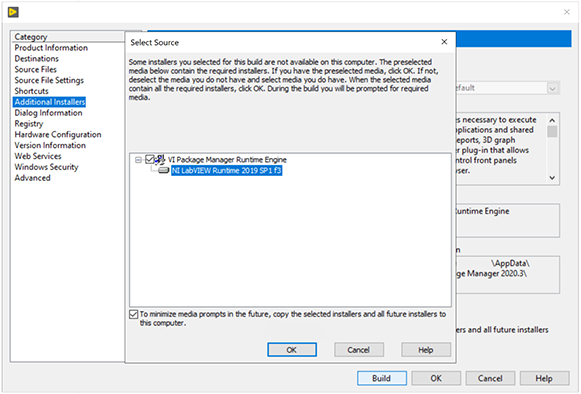
Task: Open the Hardware Configuration category
Action: [x=58, y=135]
